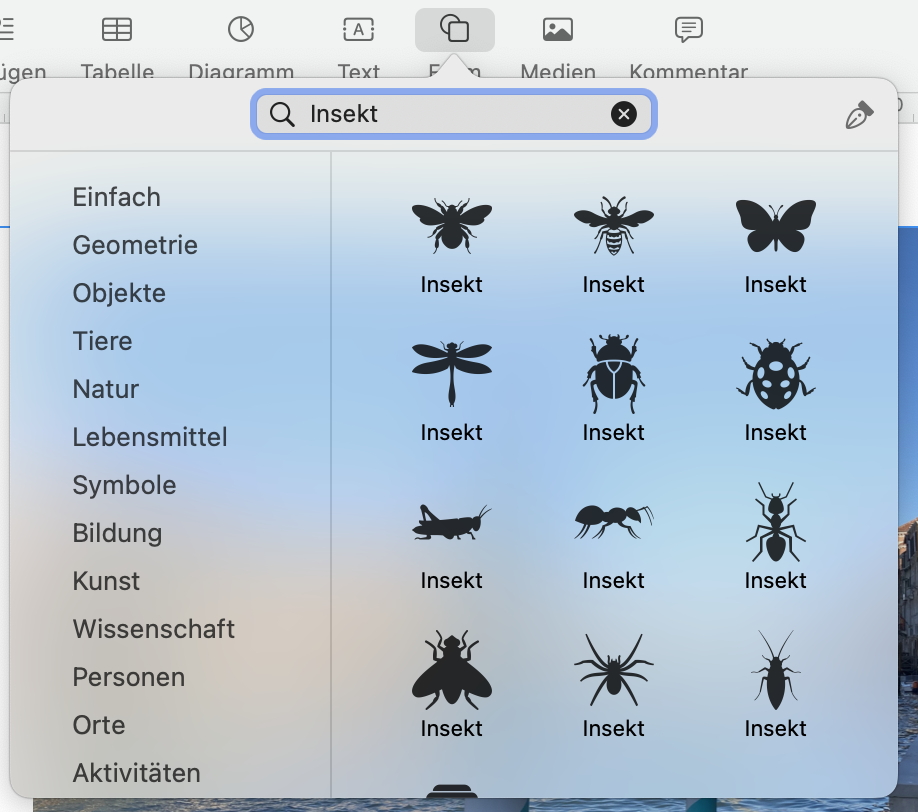
Task: Select the Wissenschaft category
Action: pyautogui.click(x=153, y=629)
